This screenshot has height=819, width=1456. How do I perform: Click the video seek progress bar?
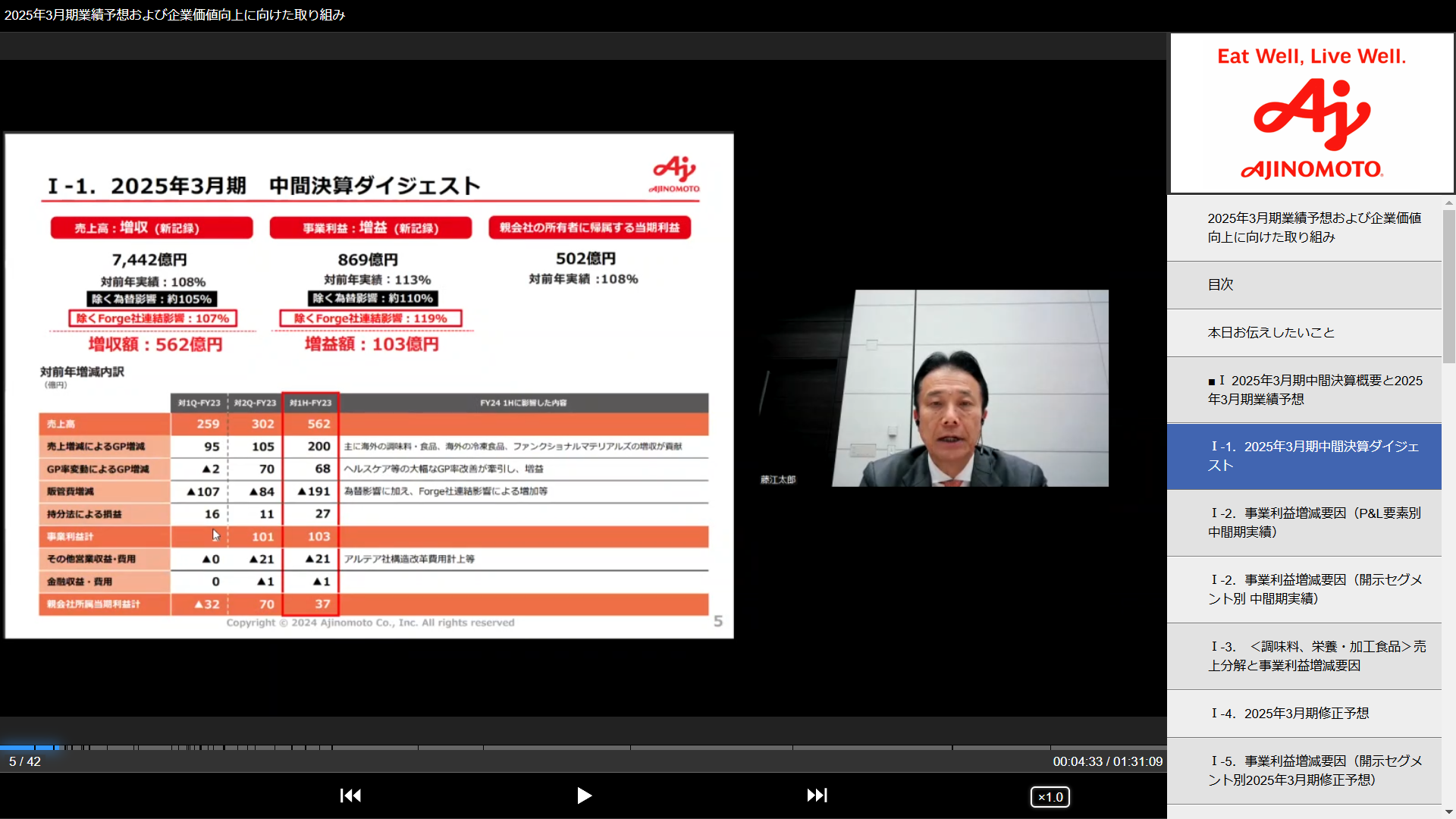point(582,748)
